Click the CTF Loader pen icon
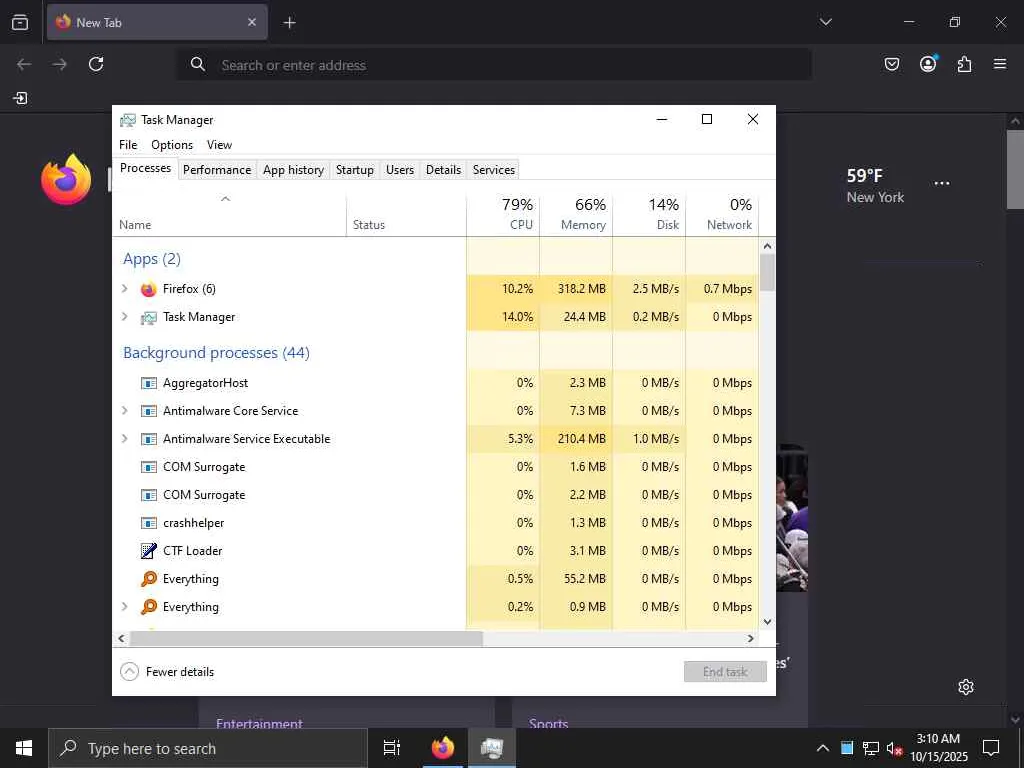The width and height of the screenshot is (1024, 768). pos(149,551)
